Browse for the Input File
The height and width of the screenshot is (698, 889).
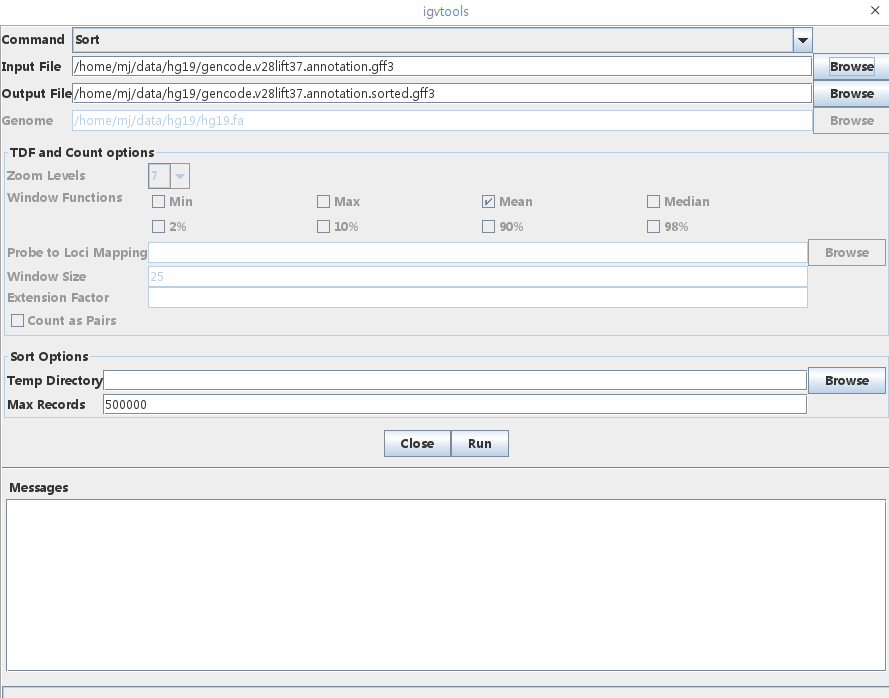(x=851, y=66)
